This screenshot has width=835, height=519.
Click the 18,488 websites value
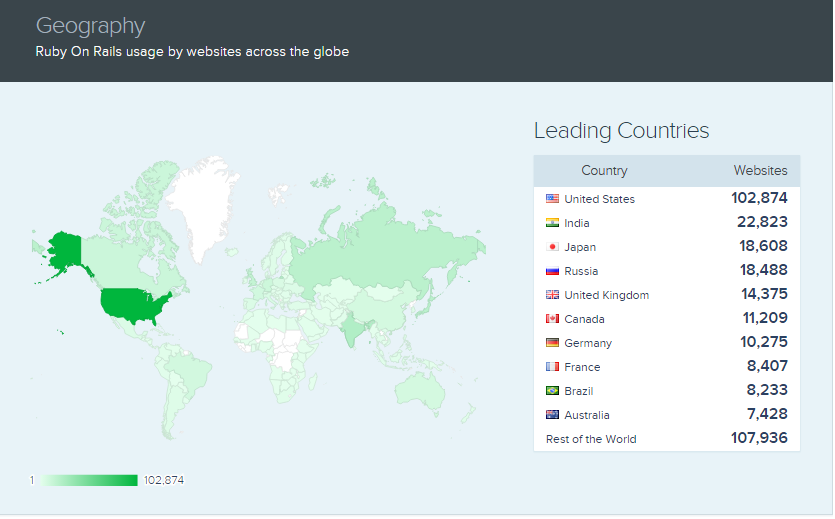point(764,270)
